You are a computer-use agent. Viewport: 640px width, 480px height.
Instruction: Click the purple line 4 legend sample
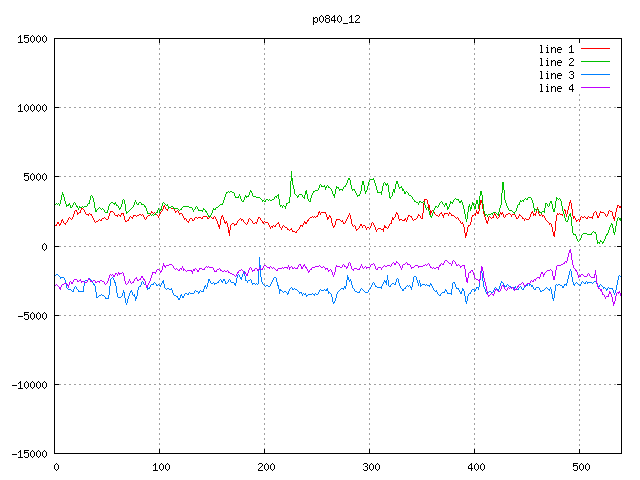[596, 88]
